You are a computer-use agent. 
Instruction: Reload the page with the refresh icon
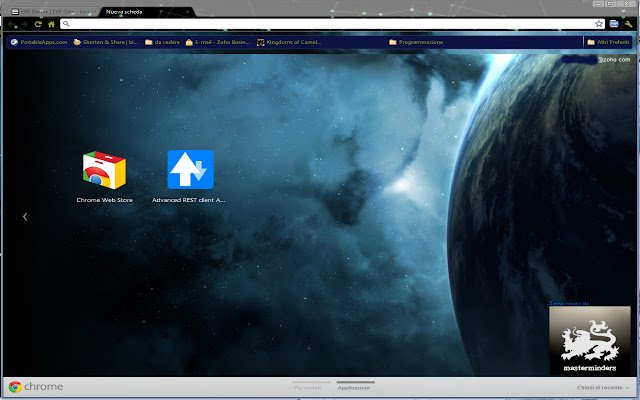coord(38,24)
